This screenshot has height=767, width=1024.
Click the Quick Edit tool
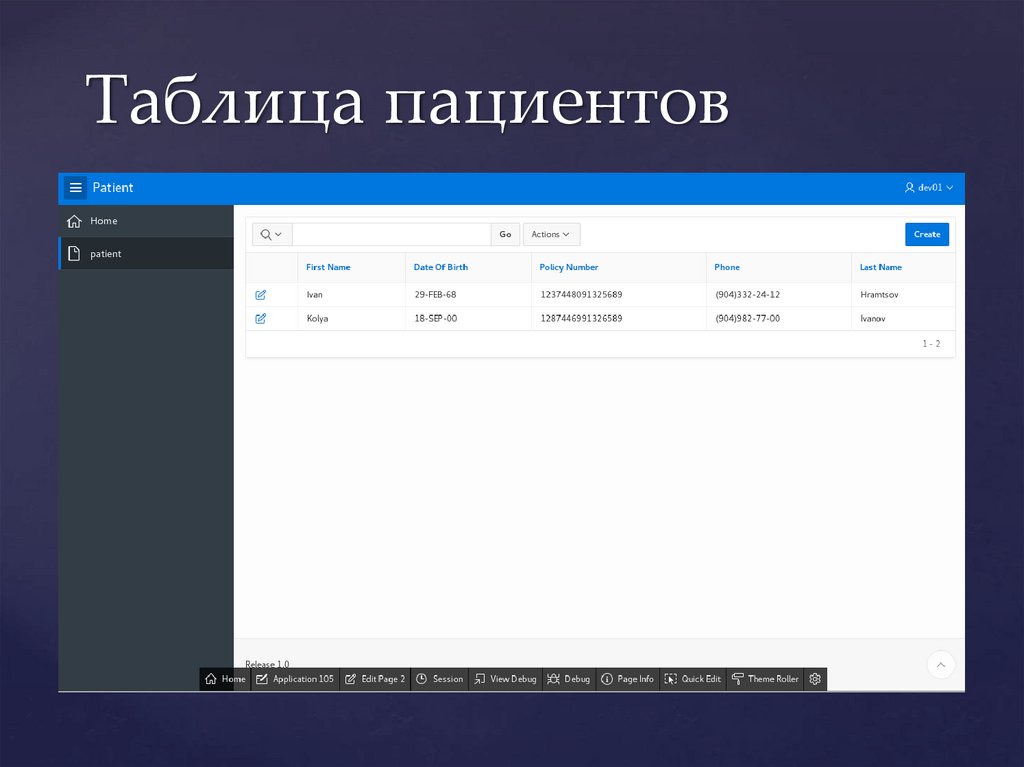(x=673, y=679)
